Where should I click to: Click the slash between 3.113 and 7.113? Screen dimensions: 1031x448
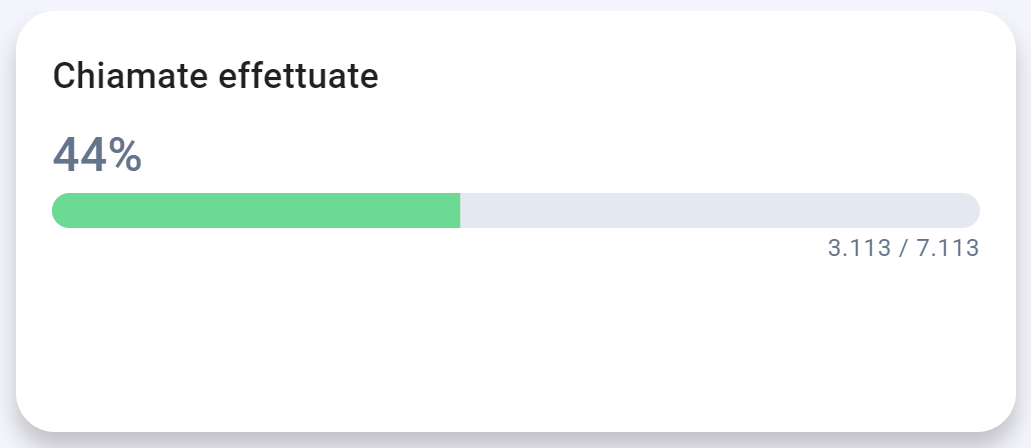coord(903,248)
